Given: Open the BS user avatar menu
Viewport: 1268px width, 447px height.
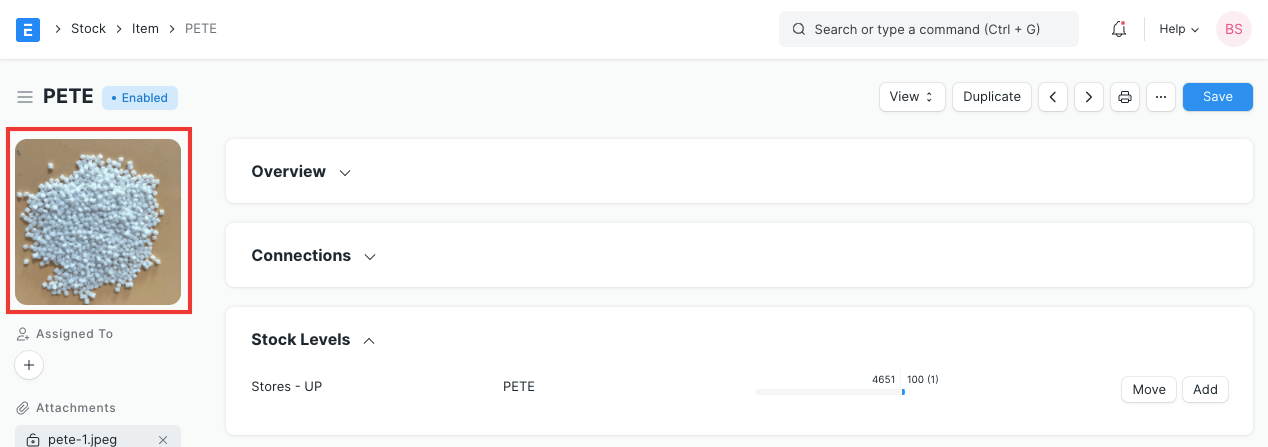Looking at the screenshot, I should pos(1233,29).
